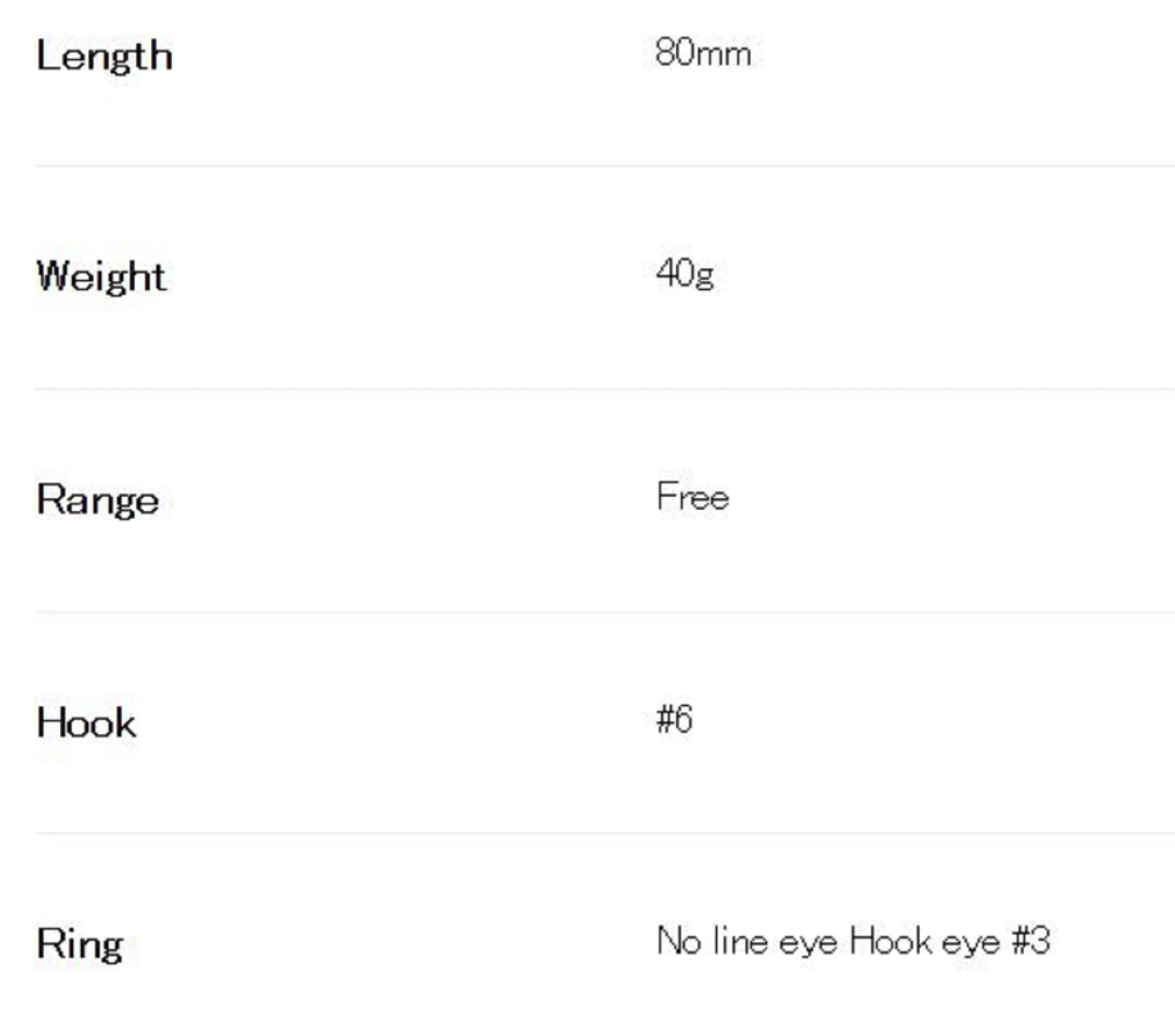Image resolution: width=1175 pixels, height=1036 pixels.
Task: Select the Ring value starting with No line eye
Action: [x=852, y=941]
